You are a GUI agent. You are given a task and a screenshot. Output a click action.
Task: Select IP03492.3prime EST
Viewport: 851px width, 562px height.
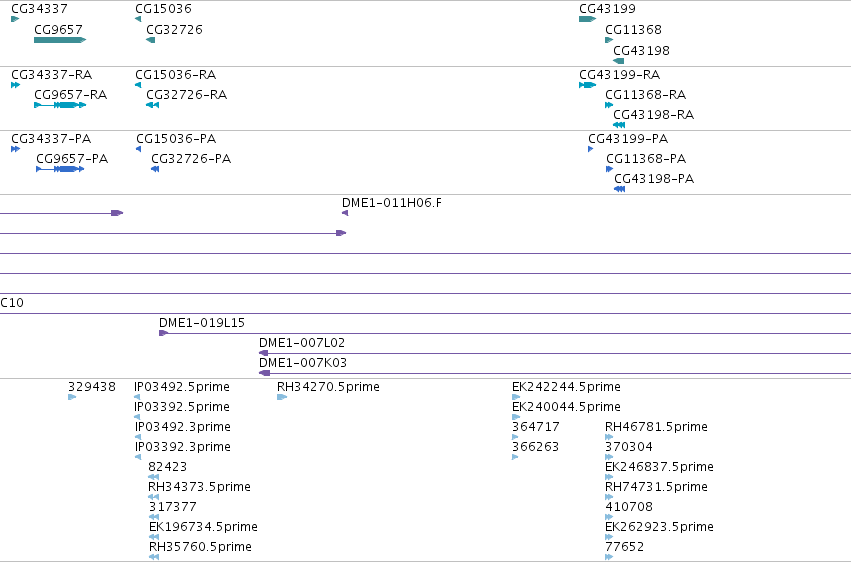(182, 426)
